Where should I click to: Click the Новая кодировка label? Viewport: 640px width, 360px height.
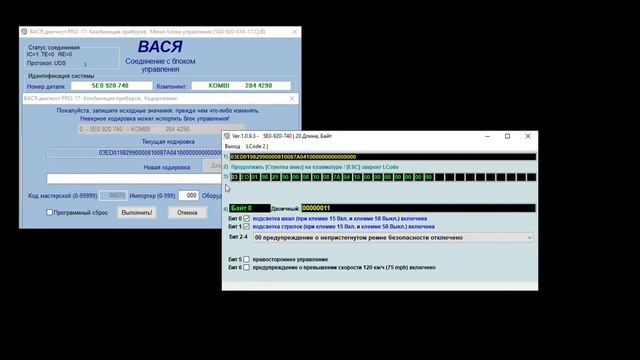coord(167,167)
